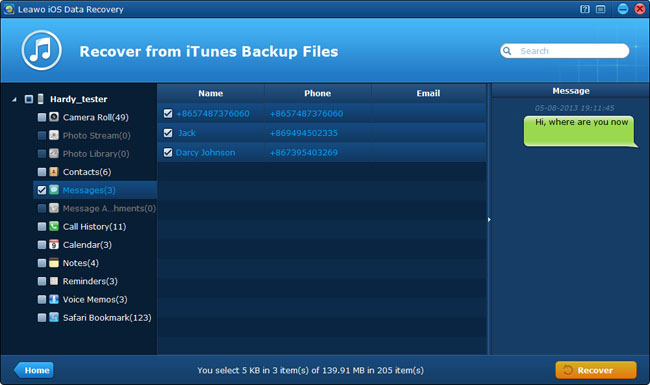Click the Notes notepad icon
This screenshot has width=650, height=385.
[x=54, y=263]
